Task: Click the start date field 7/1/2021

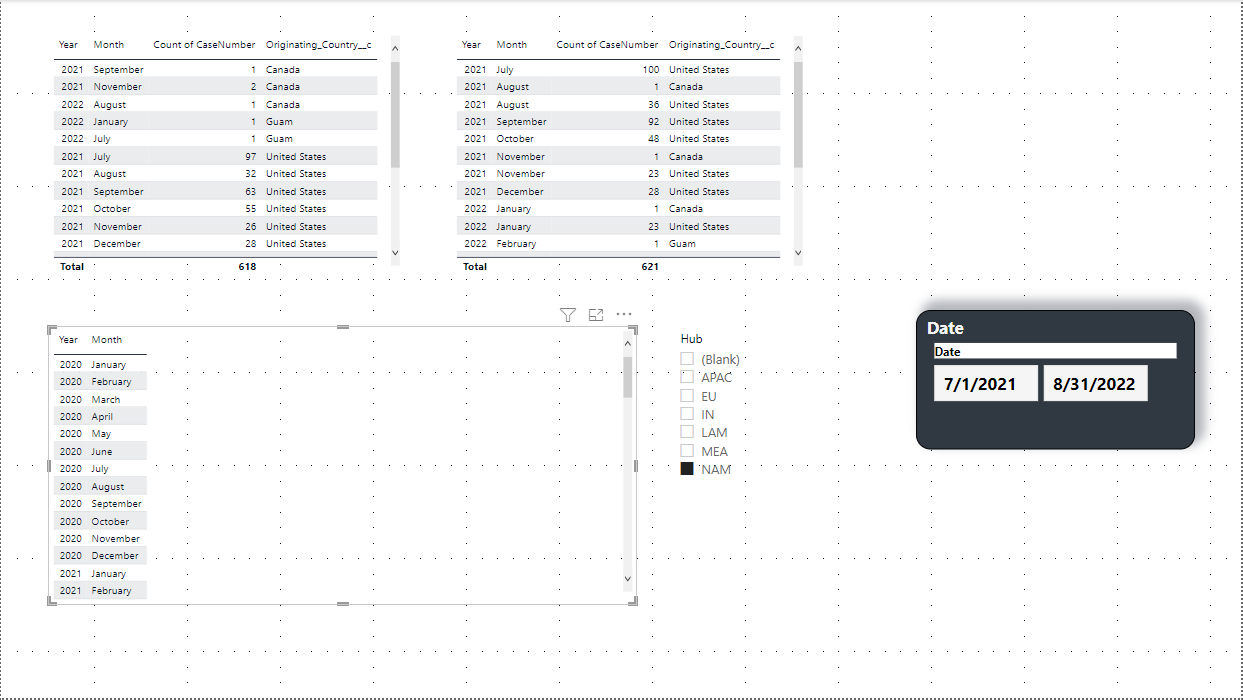Action: 986,383
